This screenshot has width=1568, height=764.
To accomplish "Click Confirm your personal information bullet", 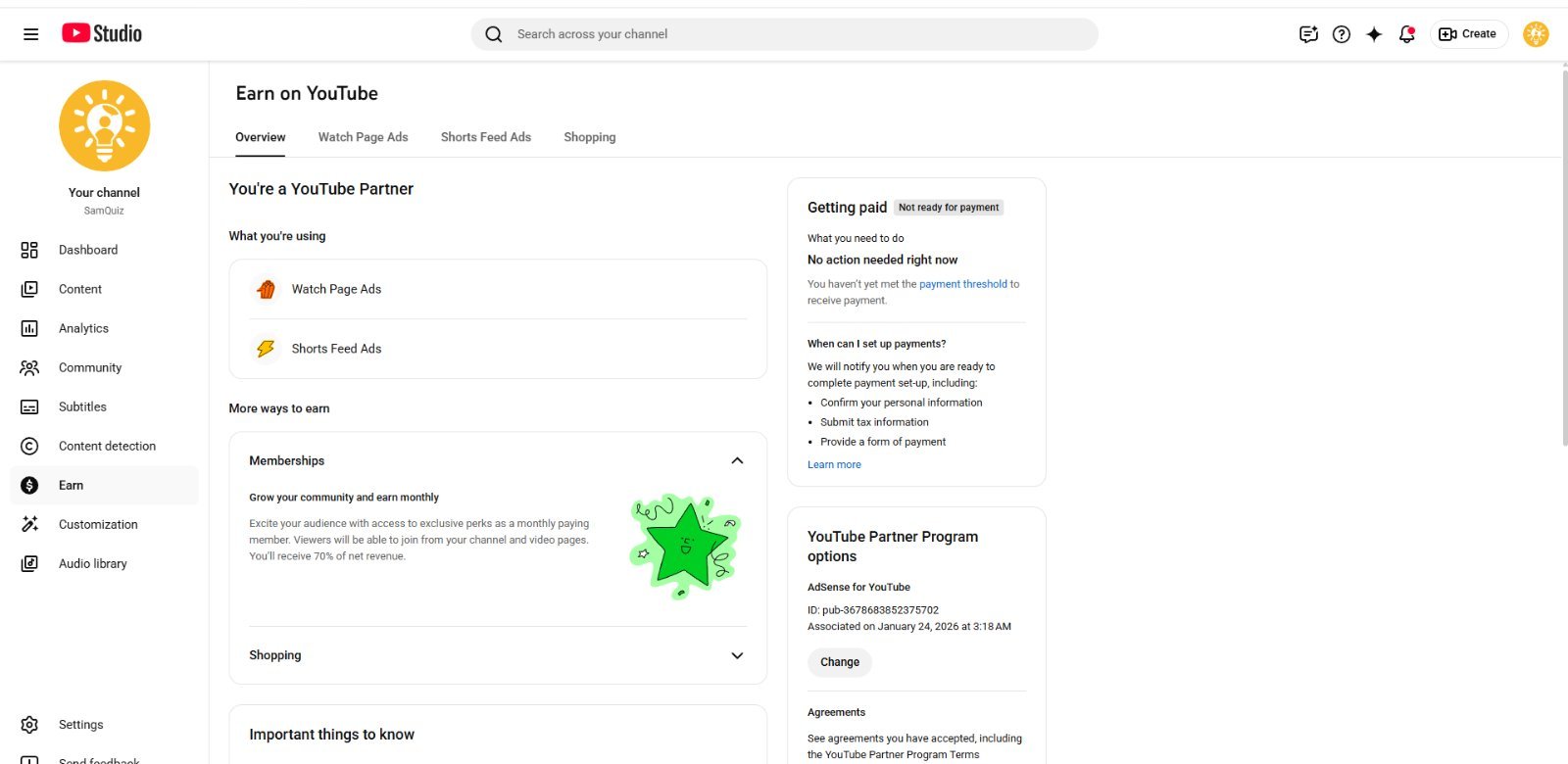I will point(901,403).
